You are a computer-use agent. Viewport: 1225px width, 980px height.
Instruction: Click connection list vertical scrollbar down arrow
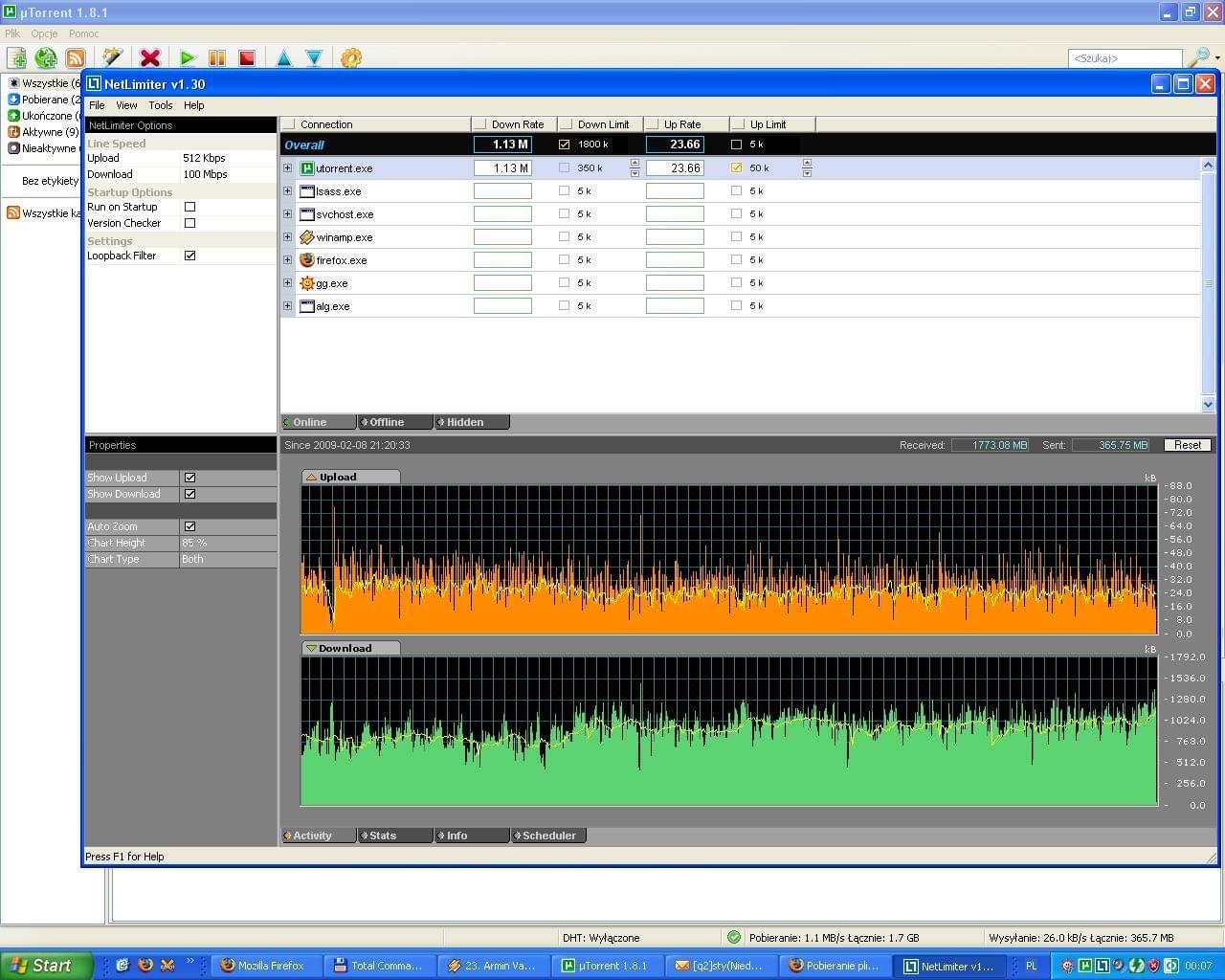click(1208, 405)
